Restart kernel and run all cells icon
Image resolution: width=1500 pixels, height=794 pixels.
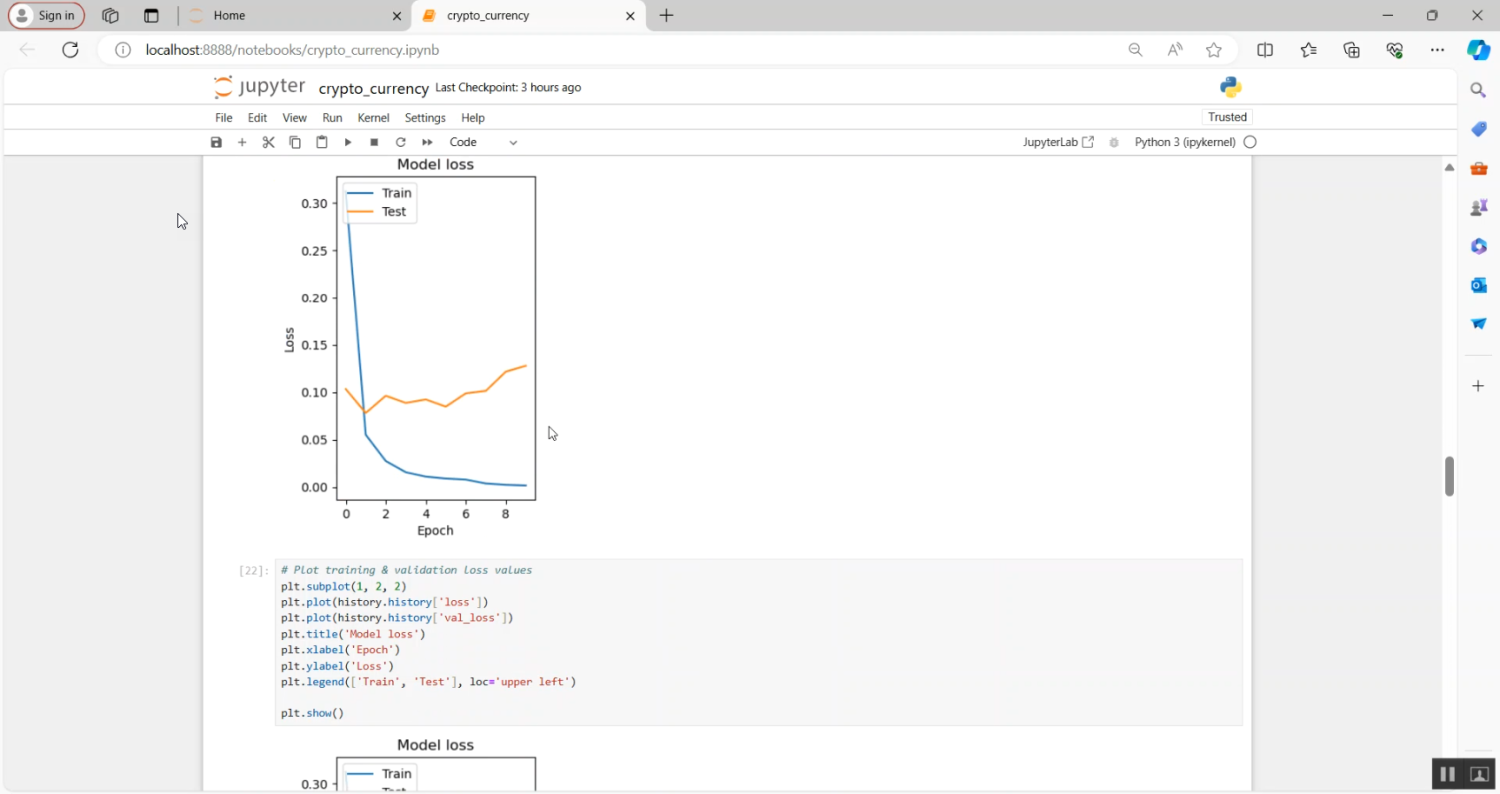tap(427, 142)
